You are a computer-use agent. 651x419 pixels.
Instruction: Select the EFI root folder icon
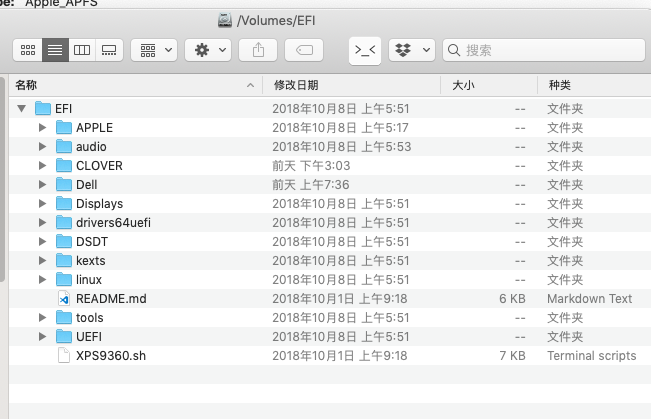tap(43, 108)
